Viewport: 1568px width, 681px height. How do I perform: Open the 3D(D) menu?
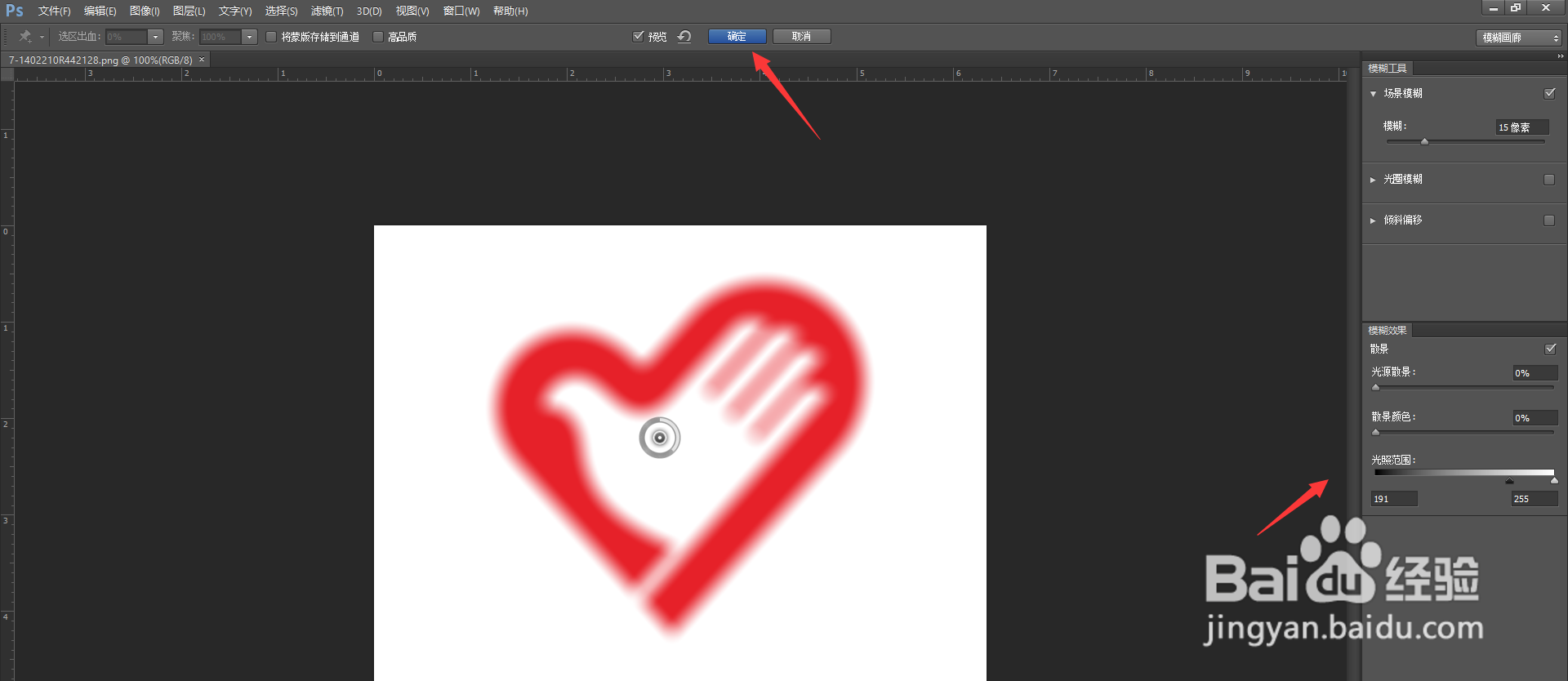pos(369,11)
